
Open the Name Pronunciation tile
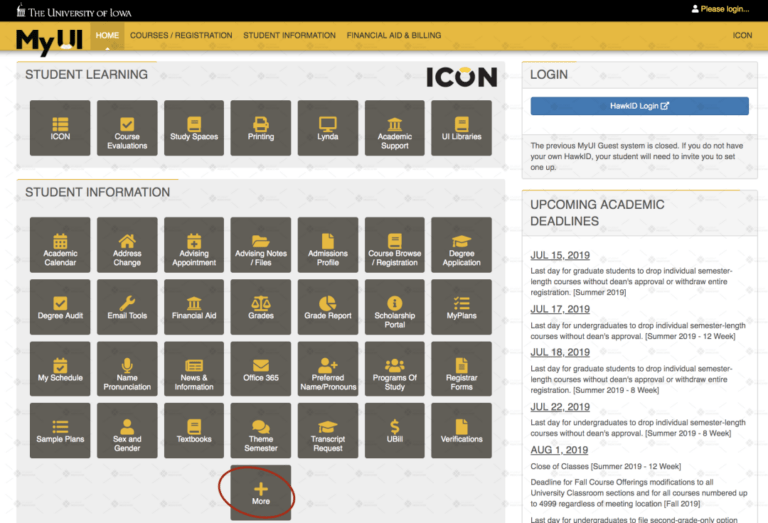[x=127, y=369]
